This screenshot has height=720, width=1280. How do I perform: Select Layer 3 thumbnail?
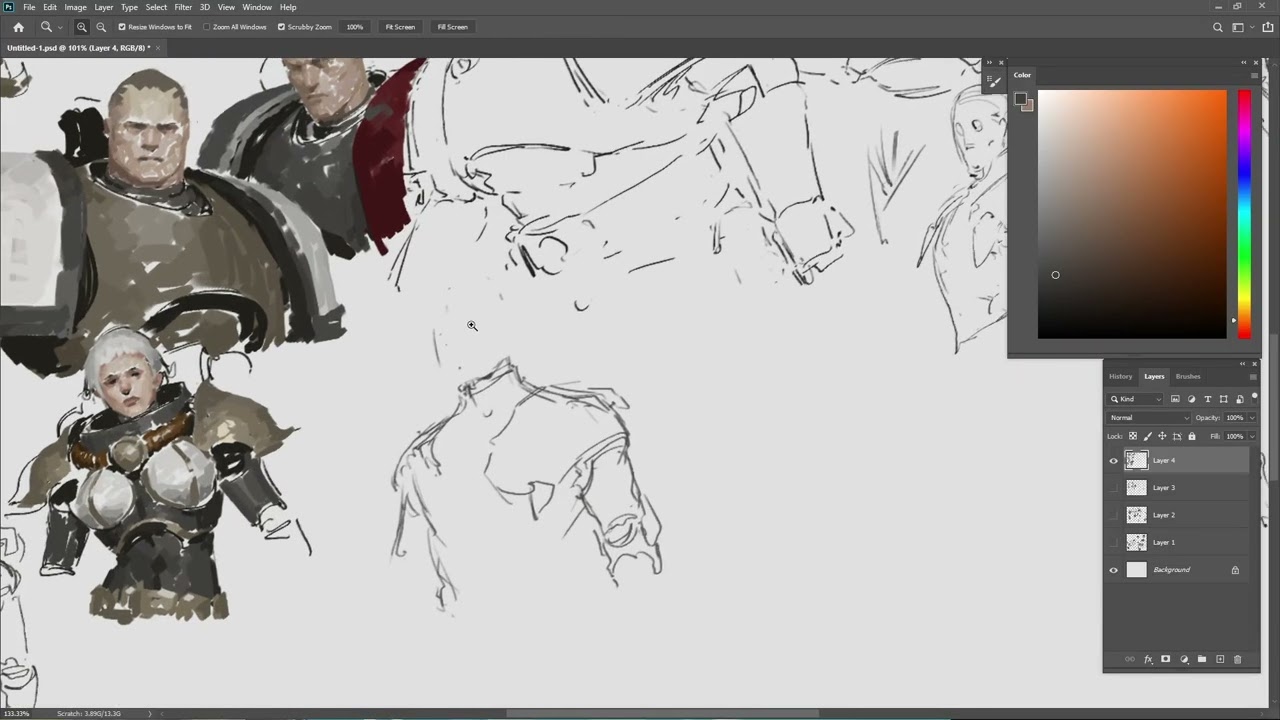coord(1136,488)
